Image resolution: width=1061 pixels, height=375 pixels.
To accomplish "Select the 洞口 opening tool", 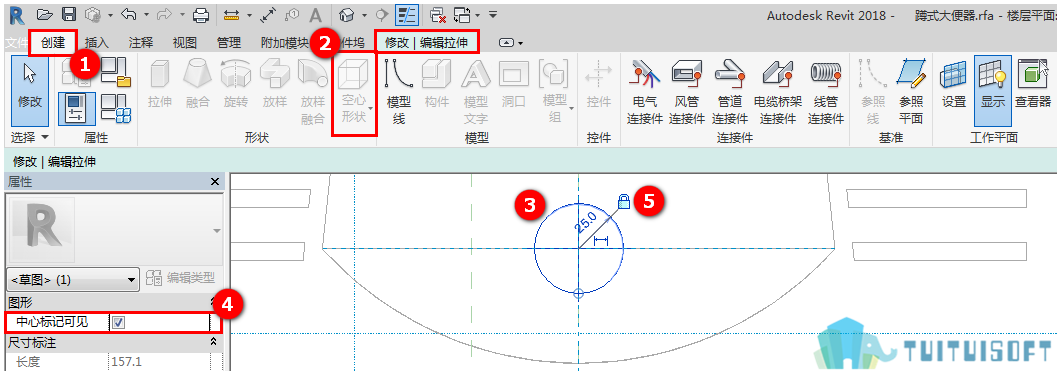I will 514,85.
